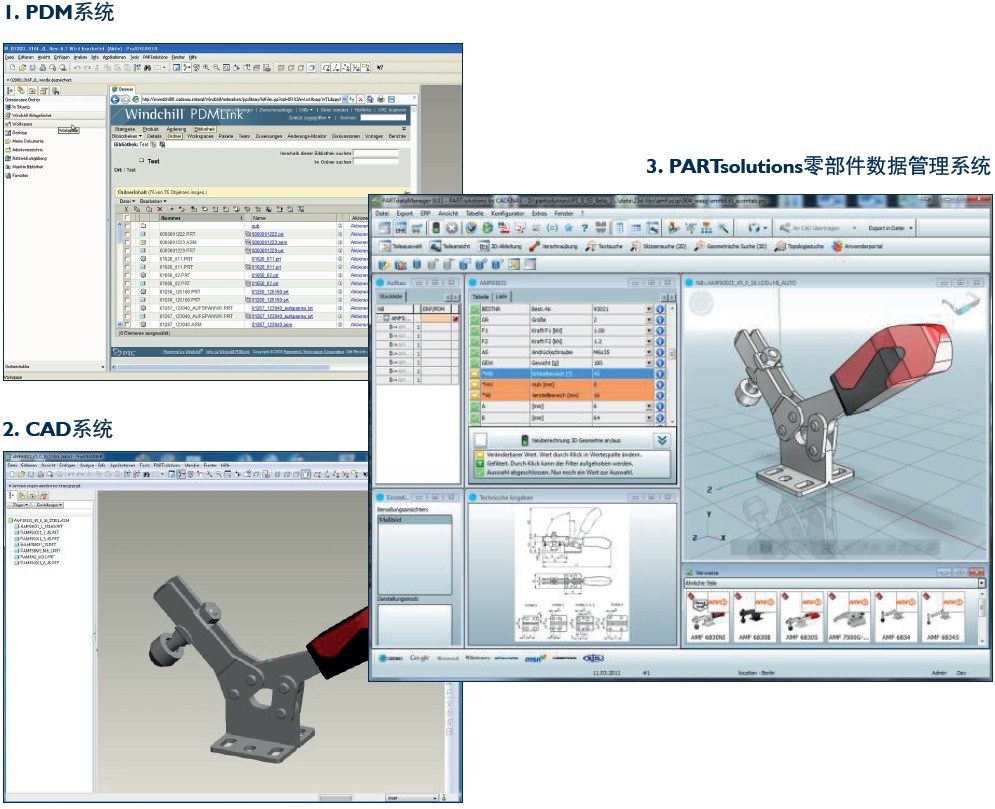Click binoculars find icon in PDM toolbar
Image resolution: width=995 pixels, height=809 pixels.
[x=147, y=67]
